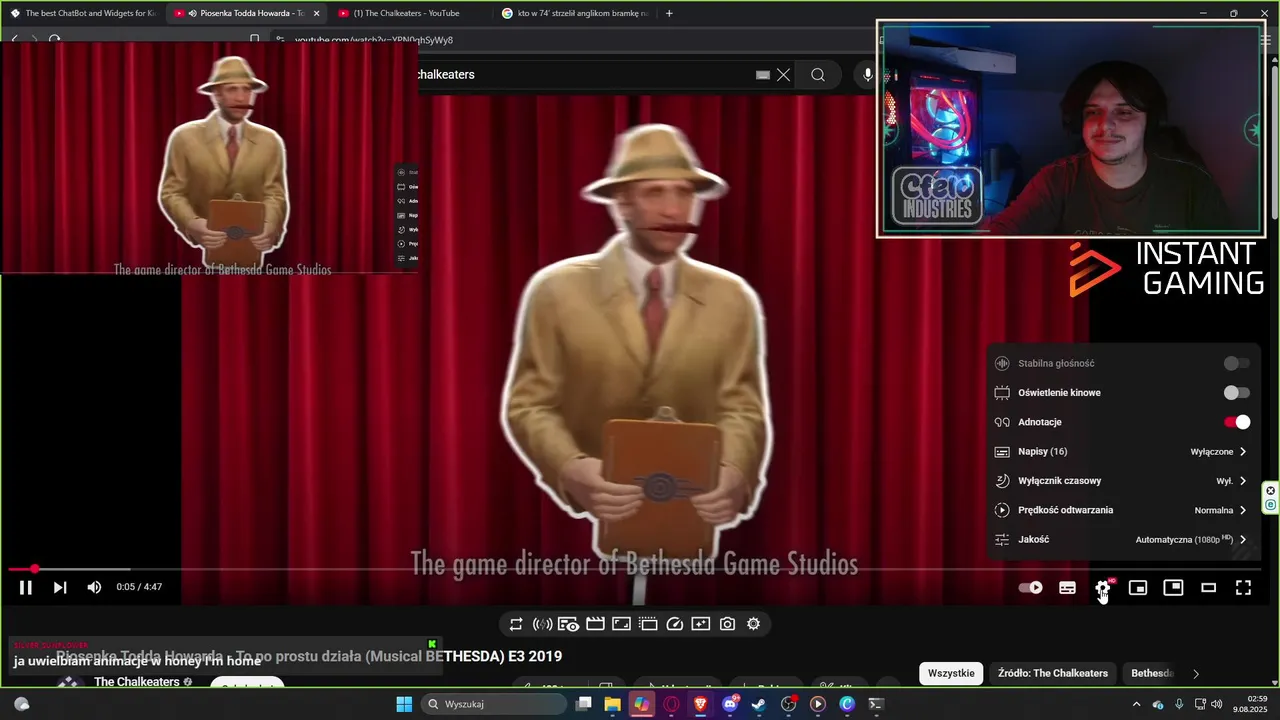Click the sound boost icon in extension toolbar
The height and width of the screenshot is (720, 1280).
click(x=542, y=624)
